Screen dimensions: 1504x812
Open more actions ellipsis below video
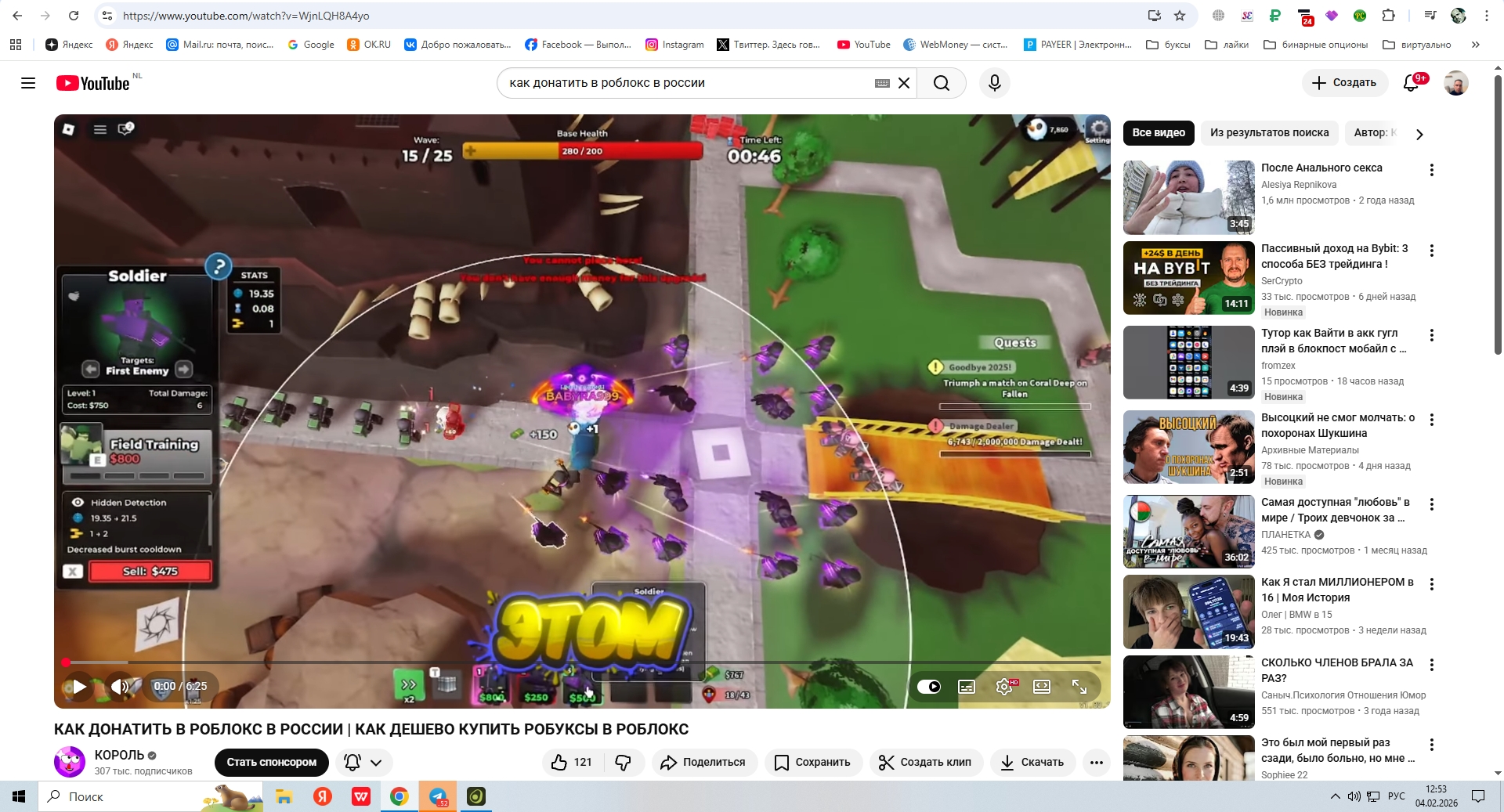pos(1097,763)
